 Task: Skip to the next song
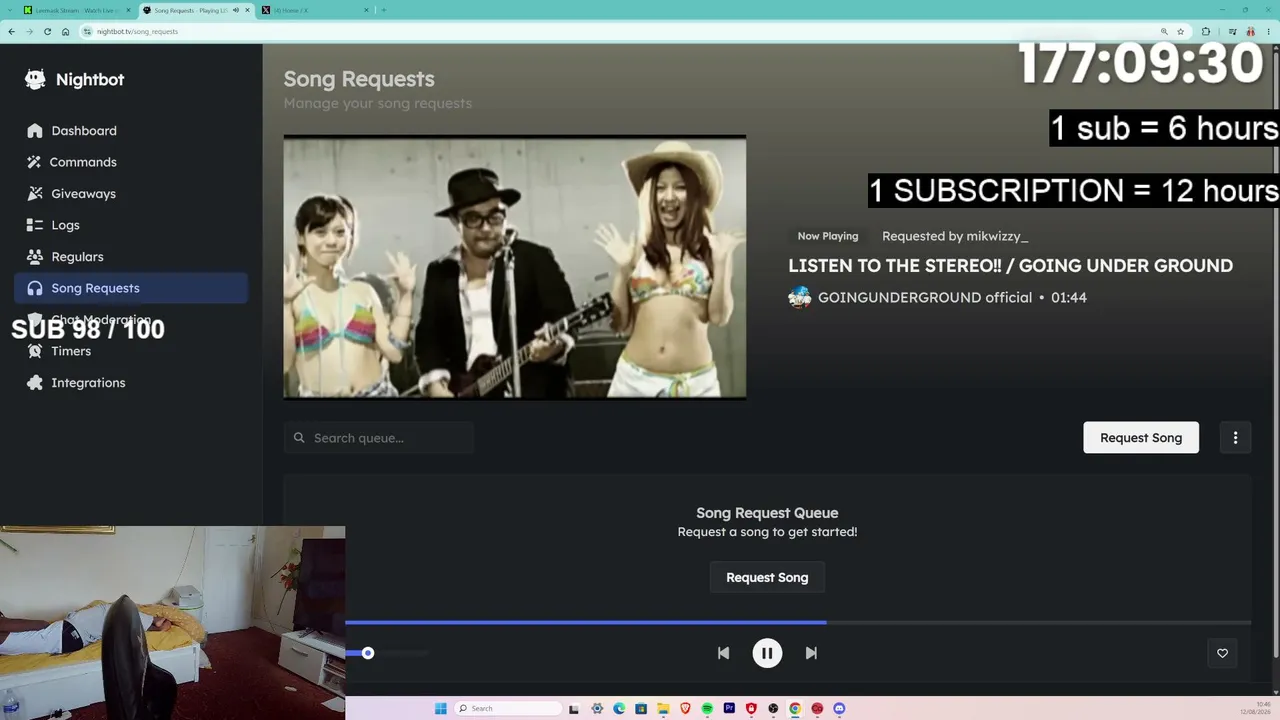pyautogui.click(x=811, y=653)
